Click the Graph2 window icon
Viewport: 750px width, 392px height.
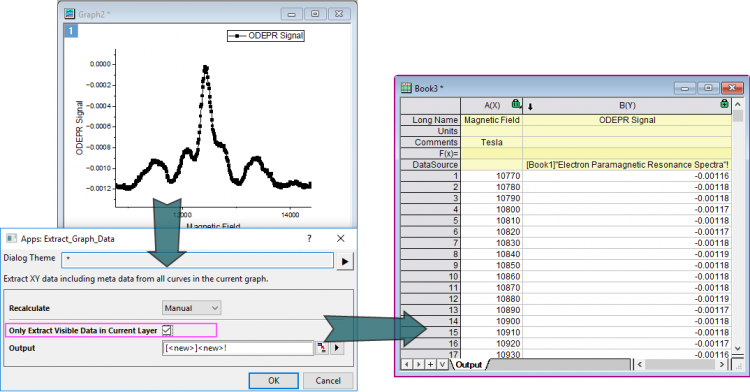point(70,14)
